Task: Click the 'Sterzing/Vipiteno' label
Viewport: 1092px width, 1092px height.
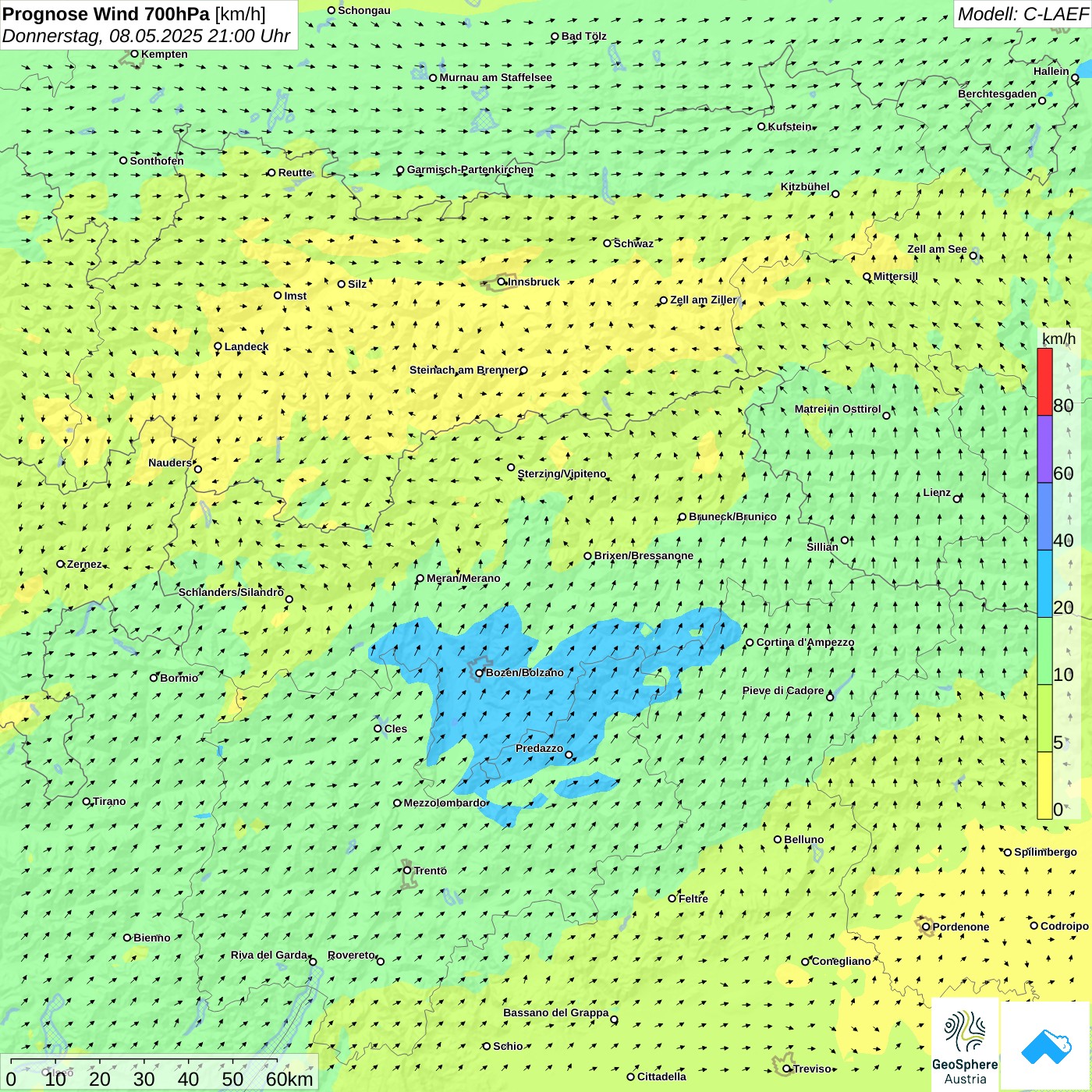Action: (562, 473)
